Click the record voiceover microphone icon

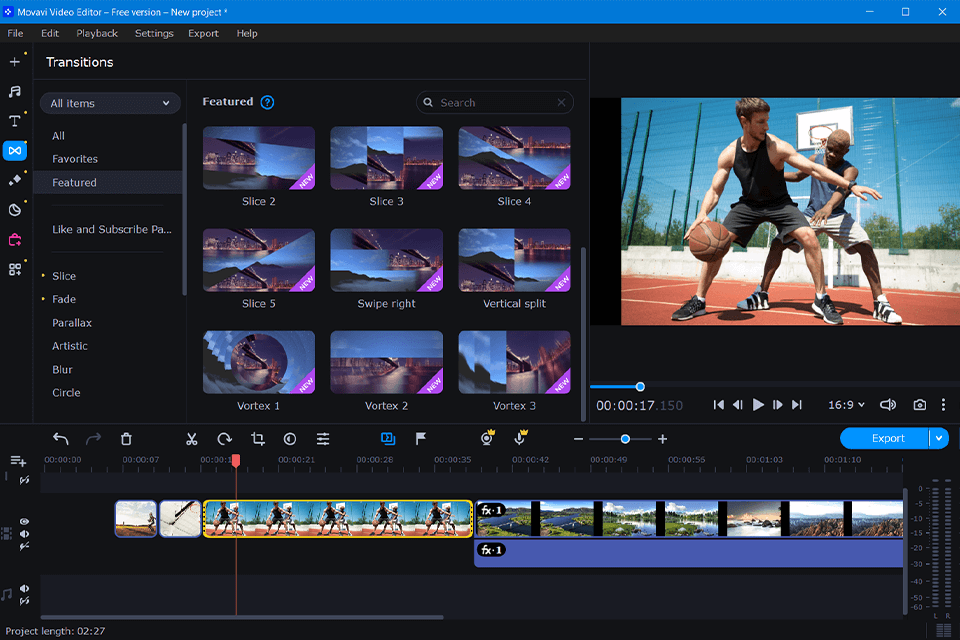[520, 438]
